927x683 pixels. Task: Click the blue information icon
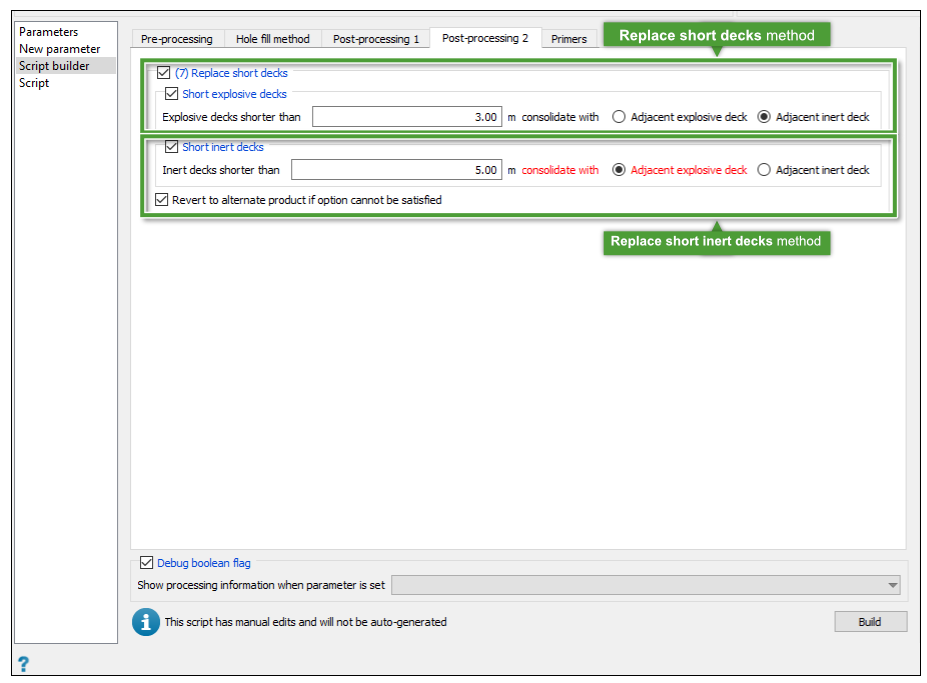point(145,622)
